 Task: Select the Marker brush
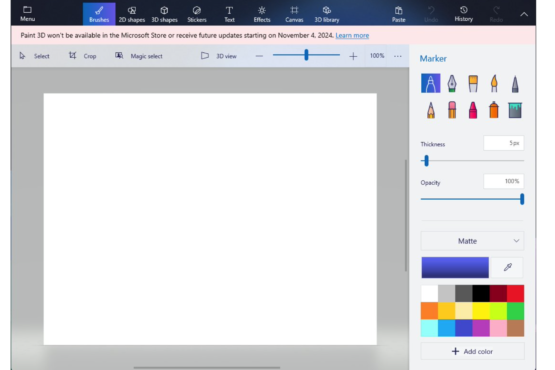click(430, 83)
